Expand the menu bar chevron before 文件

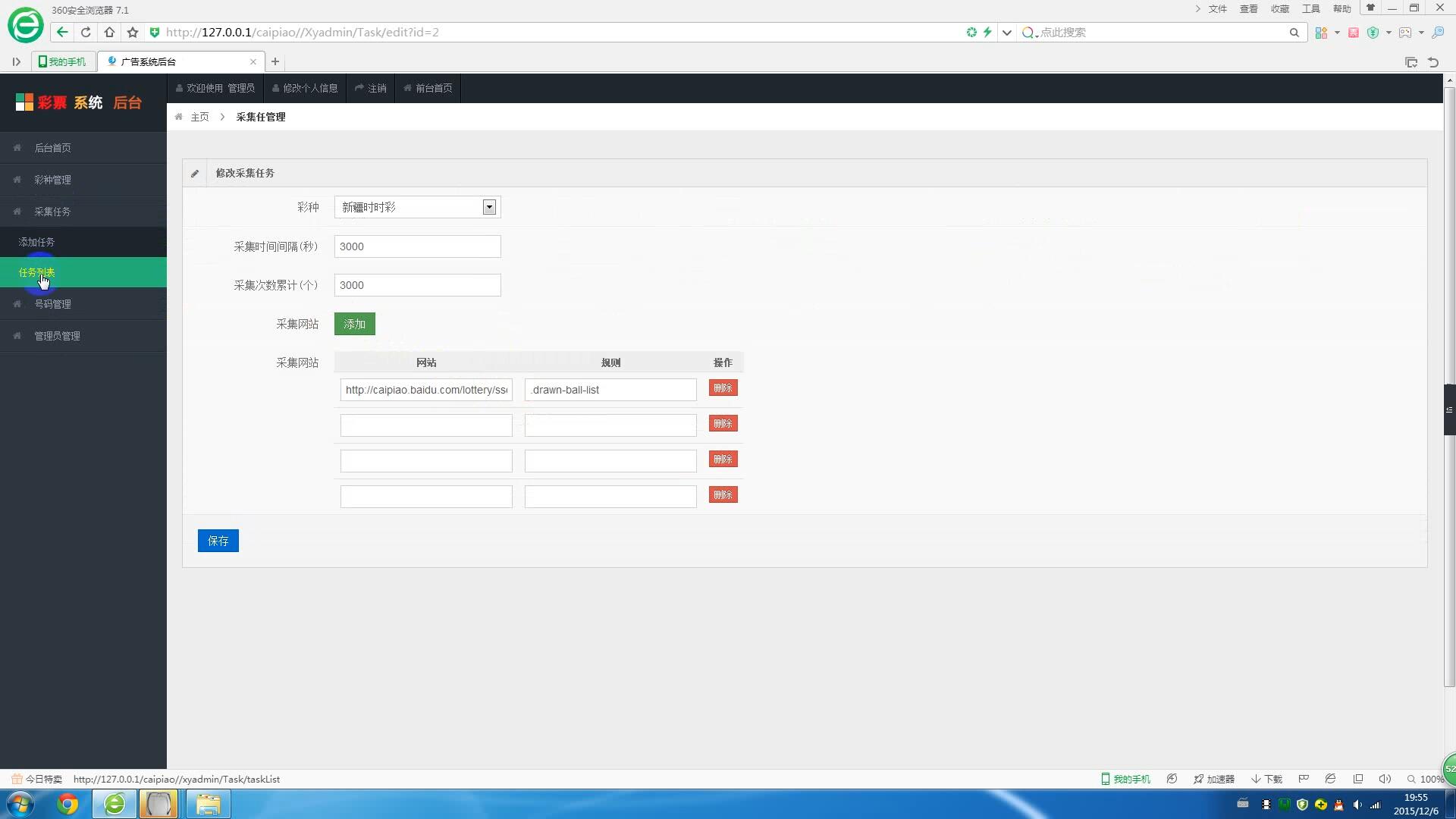click(1198, 9)
